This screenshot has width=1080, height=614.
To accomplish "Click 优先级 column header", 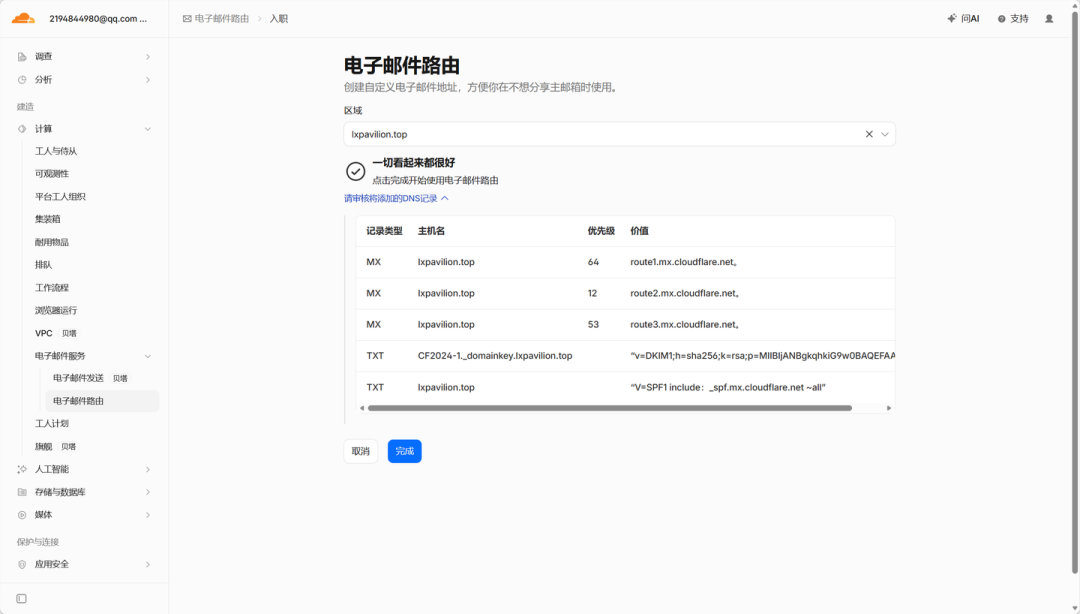I will click(601, 231).
